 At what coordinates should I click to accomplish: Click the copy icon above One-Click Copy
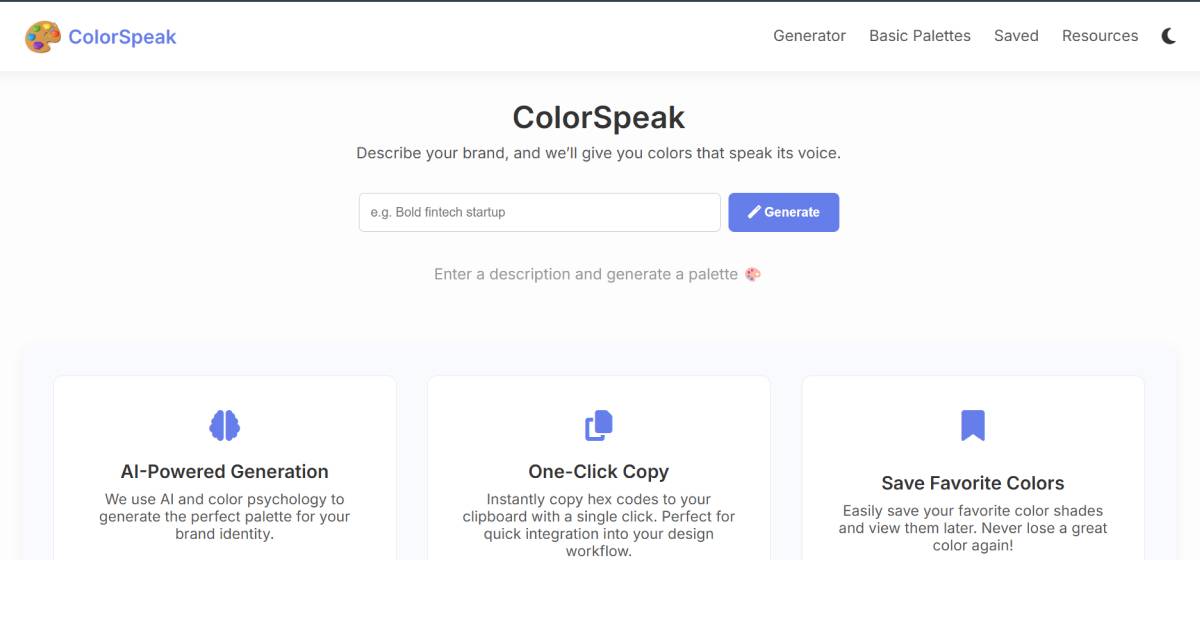598,425
